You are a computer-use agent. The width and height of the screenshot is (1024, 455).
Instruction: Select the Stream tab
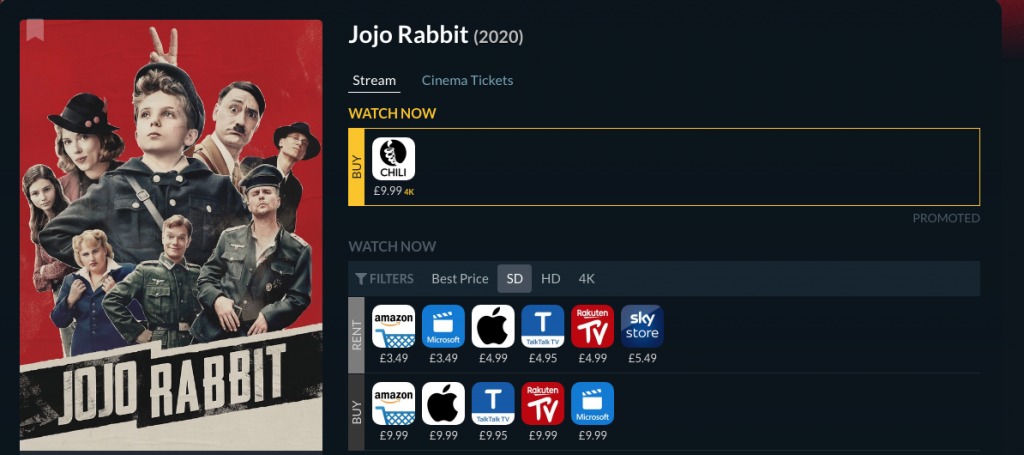point(374,80)
